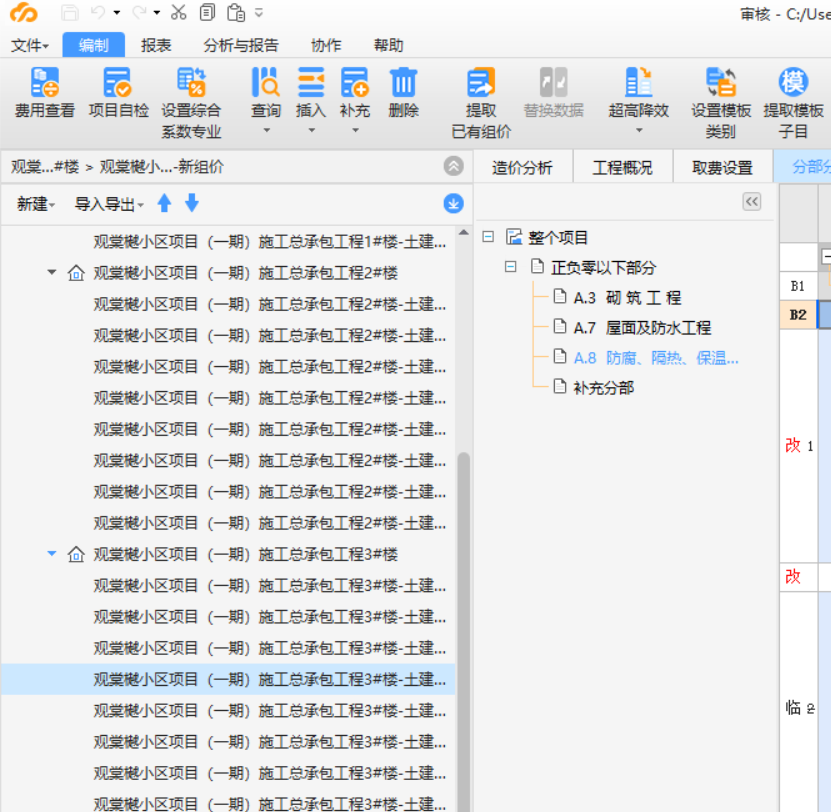Expand dropdown arrow under 补充

coord(356,130)
